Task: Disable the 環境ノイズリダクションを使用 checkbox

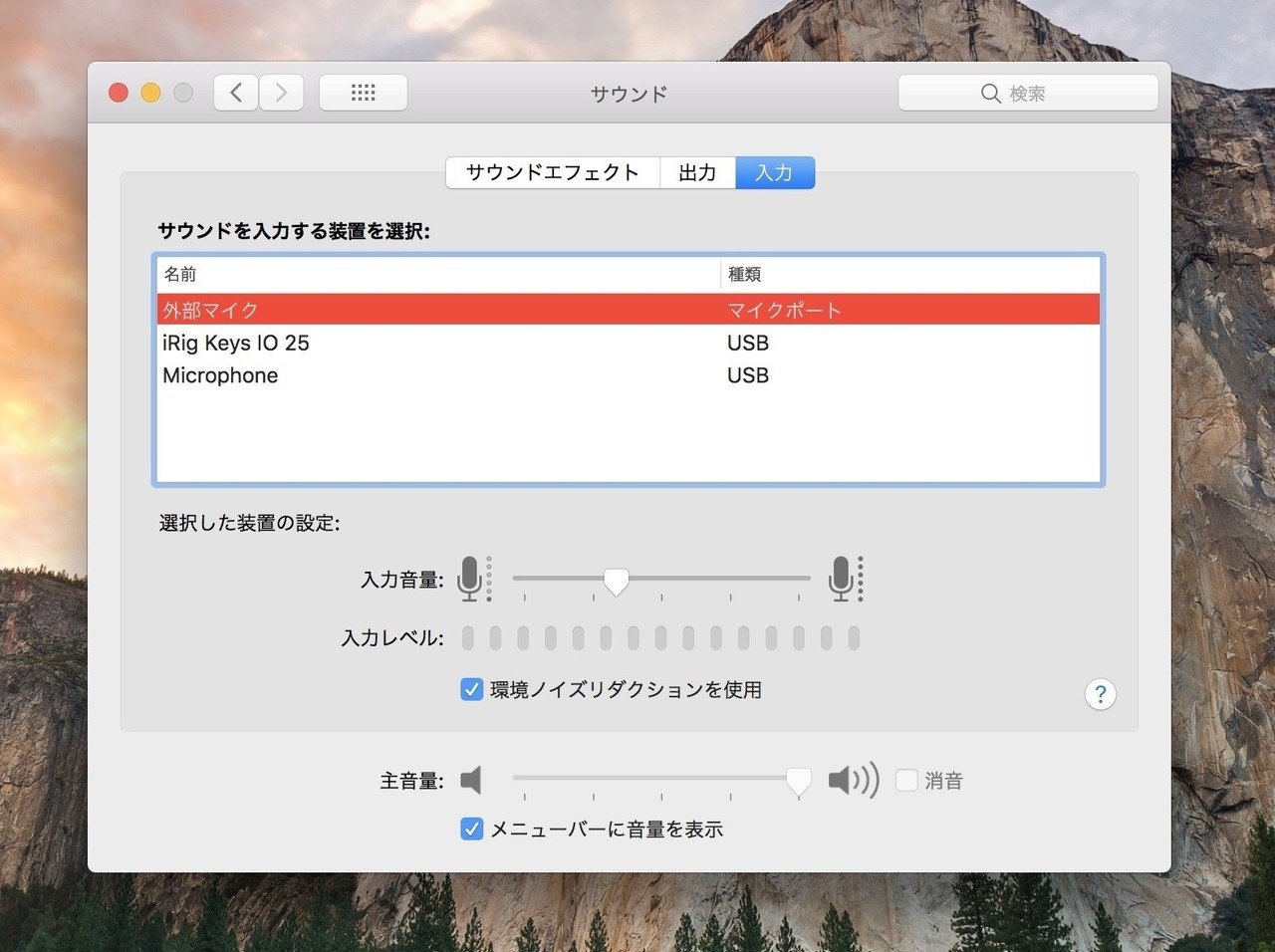Action: pyautogui.click(x=470, y=688)
